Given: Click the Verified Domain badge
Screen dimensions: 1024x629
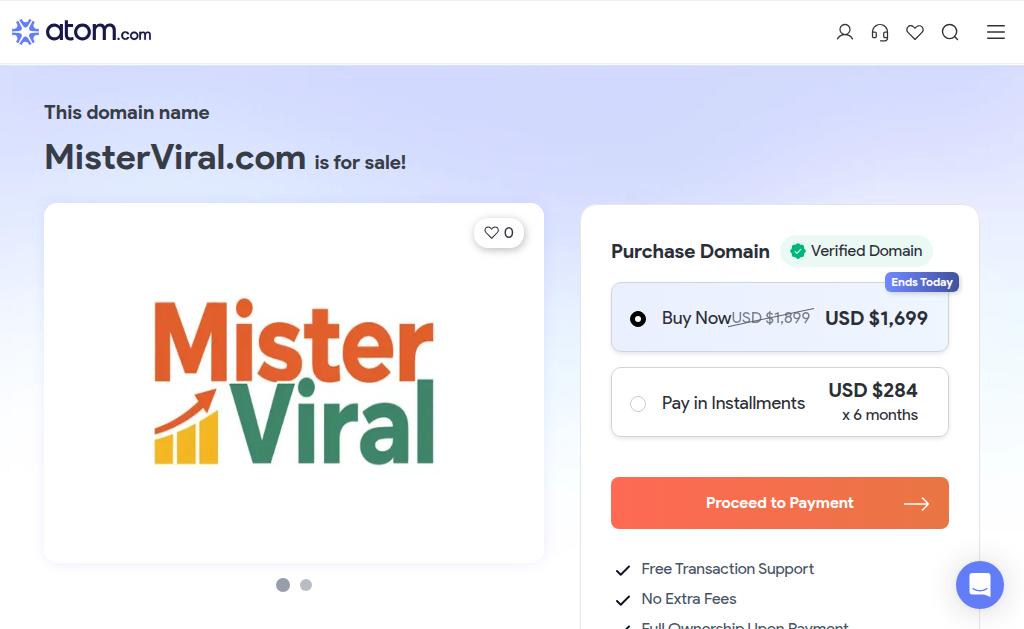Looking at the screenshot, I should pyautogui.click(x=856, y=251).
